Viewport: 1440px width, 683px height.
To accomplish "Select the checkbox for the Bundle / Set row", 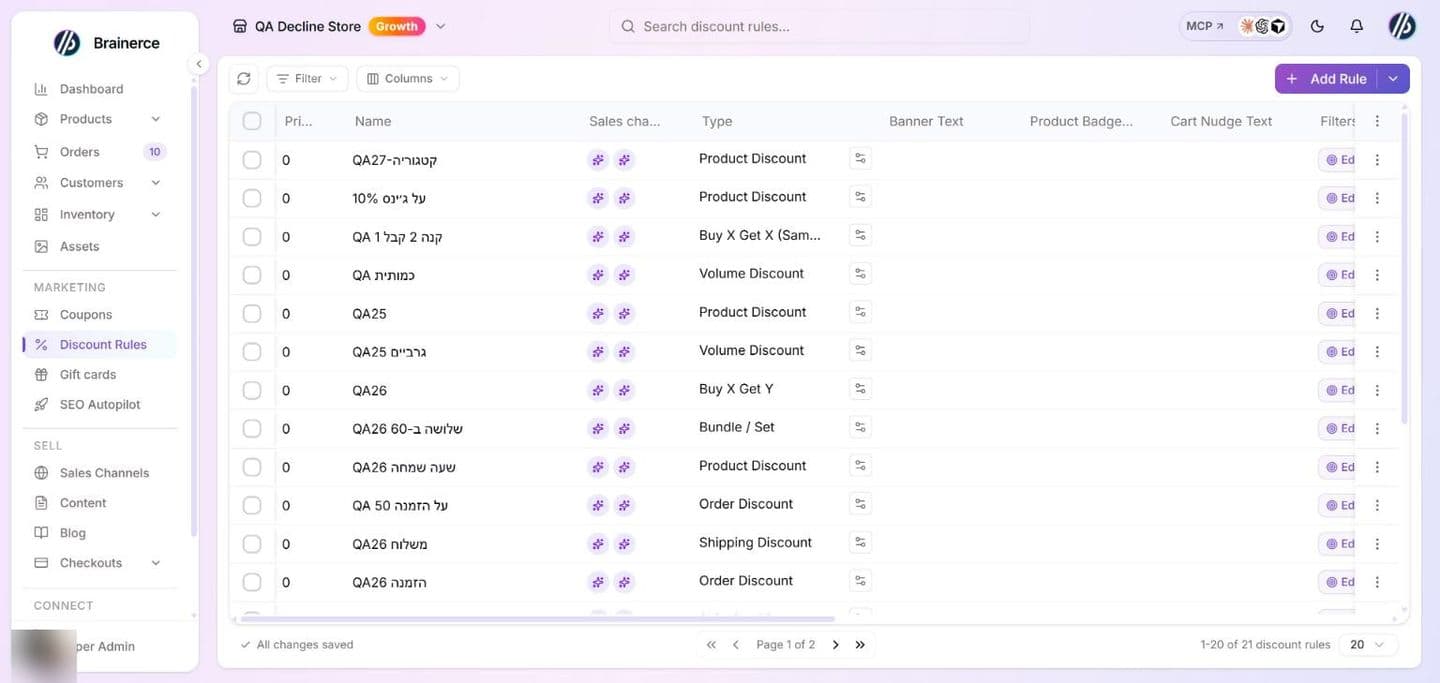I will (x=252, y=428).
